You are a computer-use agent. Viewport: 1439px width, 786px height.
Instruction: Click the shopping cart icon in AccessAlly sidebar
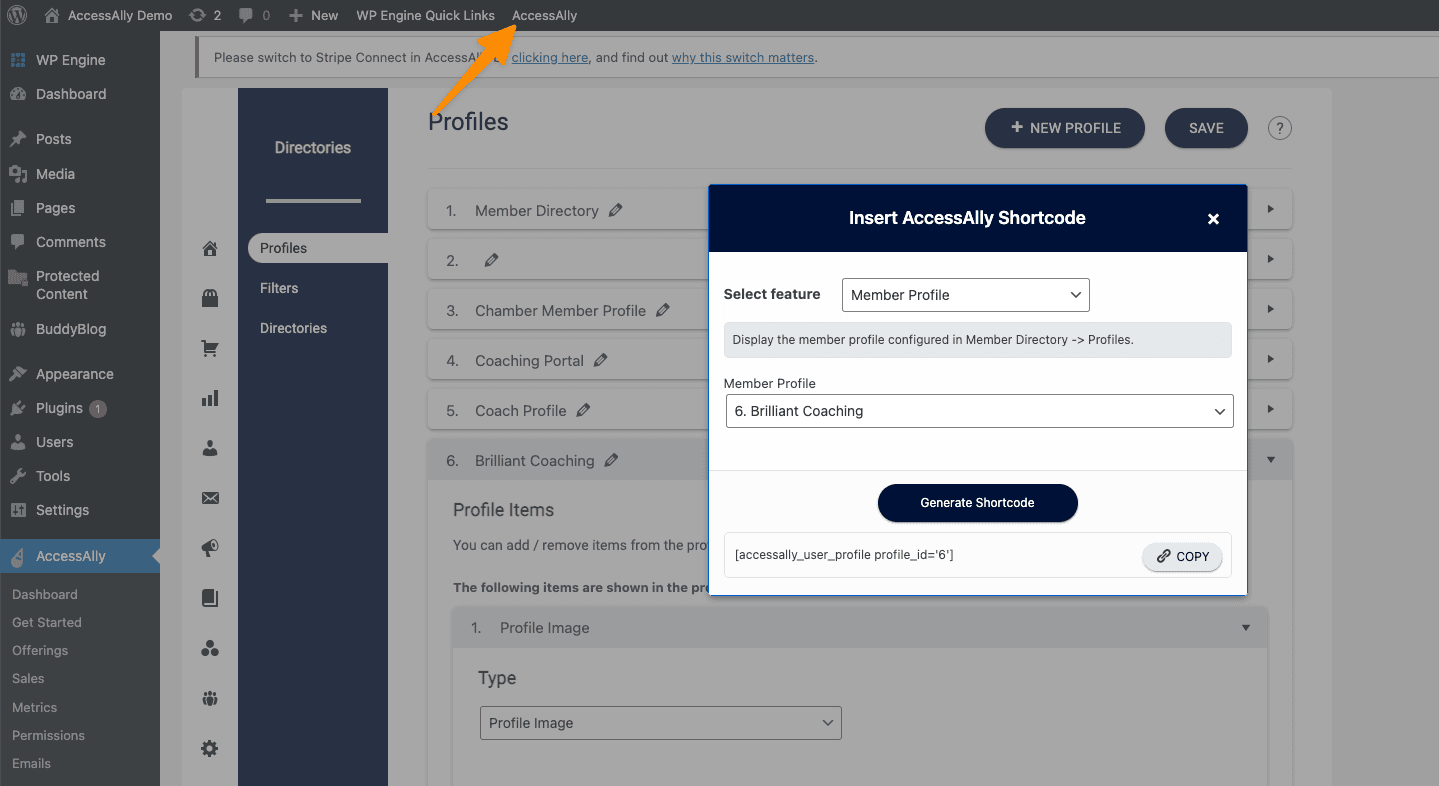pos(210,348)
